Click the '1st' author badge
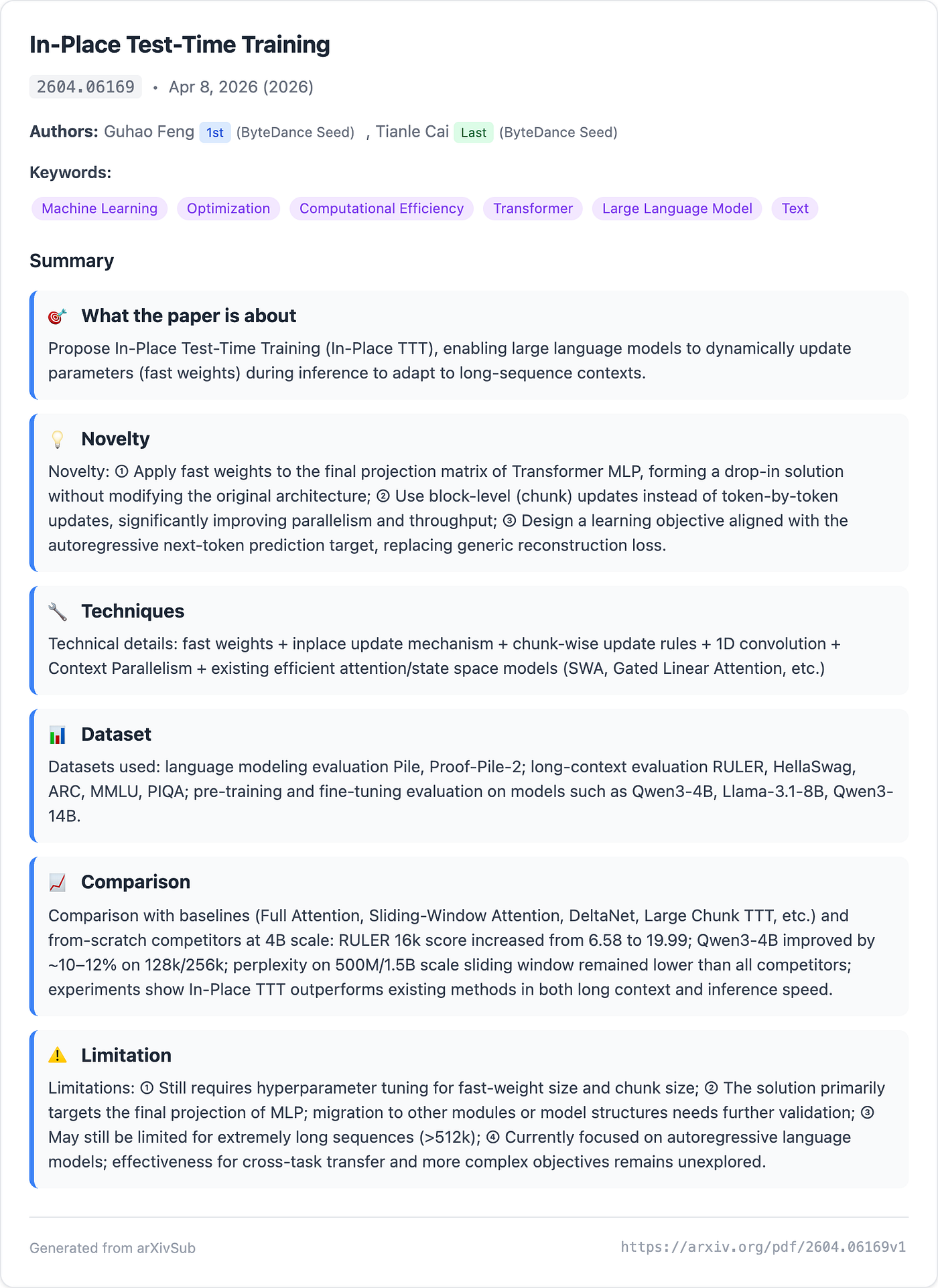This screenshot has height=1288, width=938. click(215, 133)
